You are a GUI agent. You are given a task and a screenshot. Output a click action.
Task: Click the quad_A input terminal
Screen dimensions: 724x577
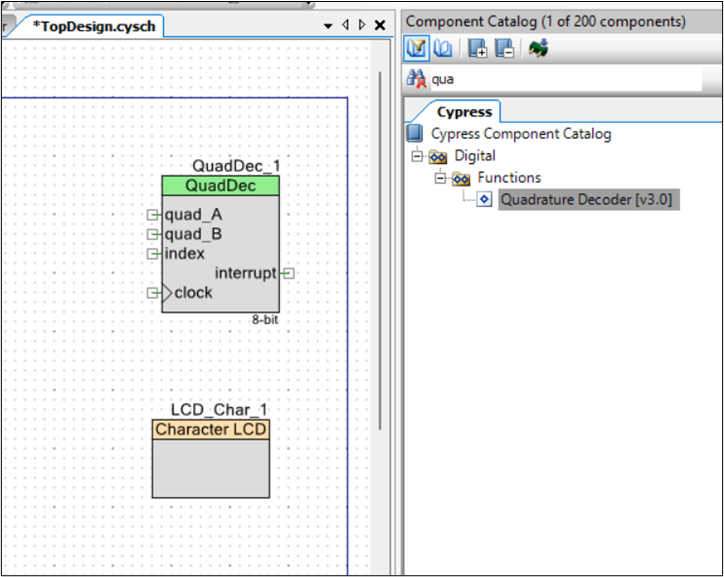[x=152, y=215]
